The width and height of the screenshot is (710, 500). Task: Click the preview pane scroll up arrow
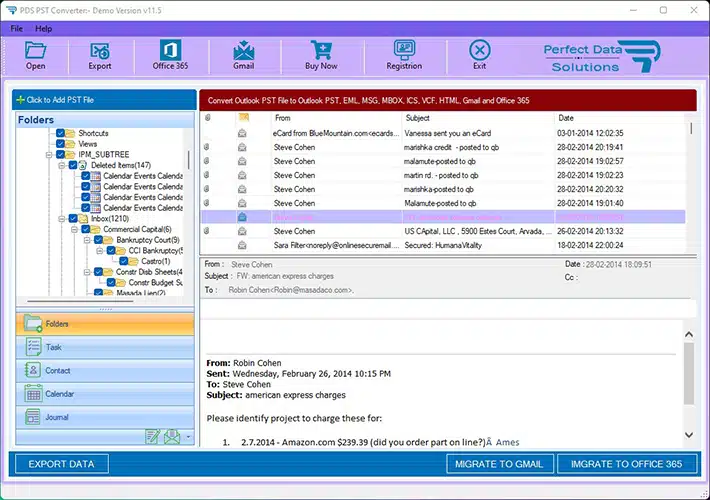[x=689, y=334]
